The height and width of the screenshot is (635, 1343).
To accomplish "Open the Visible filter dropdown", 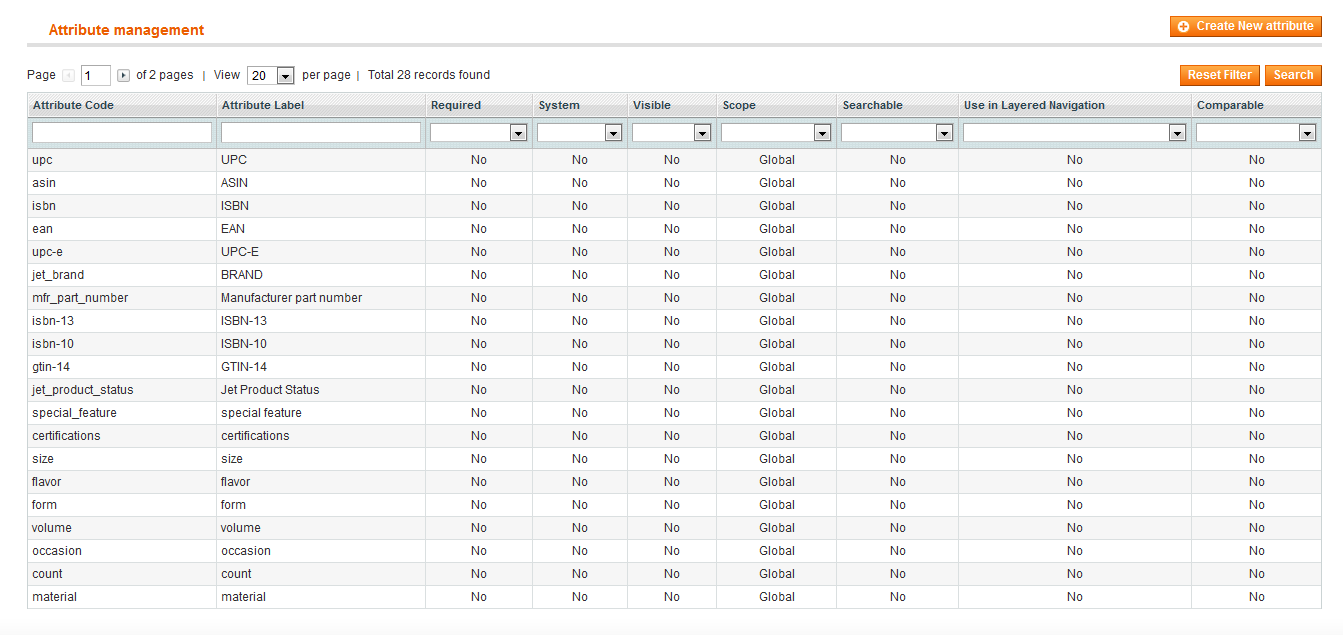I will coord(671,132).
